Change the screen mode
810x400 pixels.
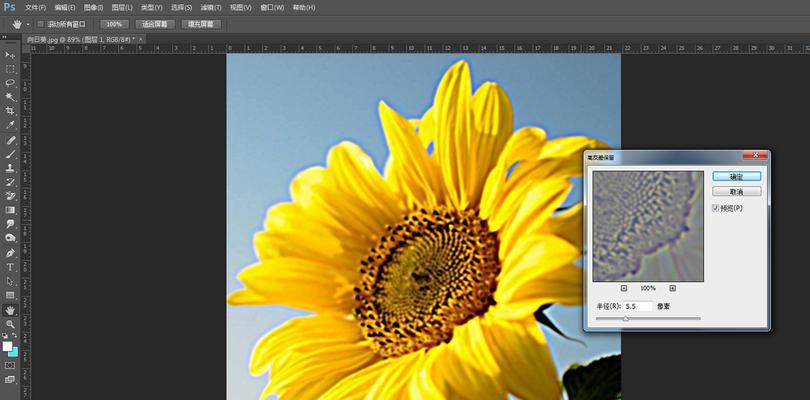10,379
